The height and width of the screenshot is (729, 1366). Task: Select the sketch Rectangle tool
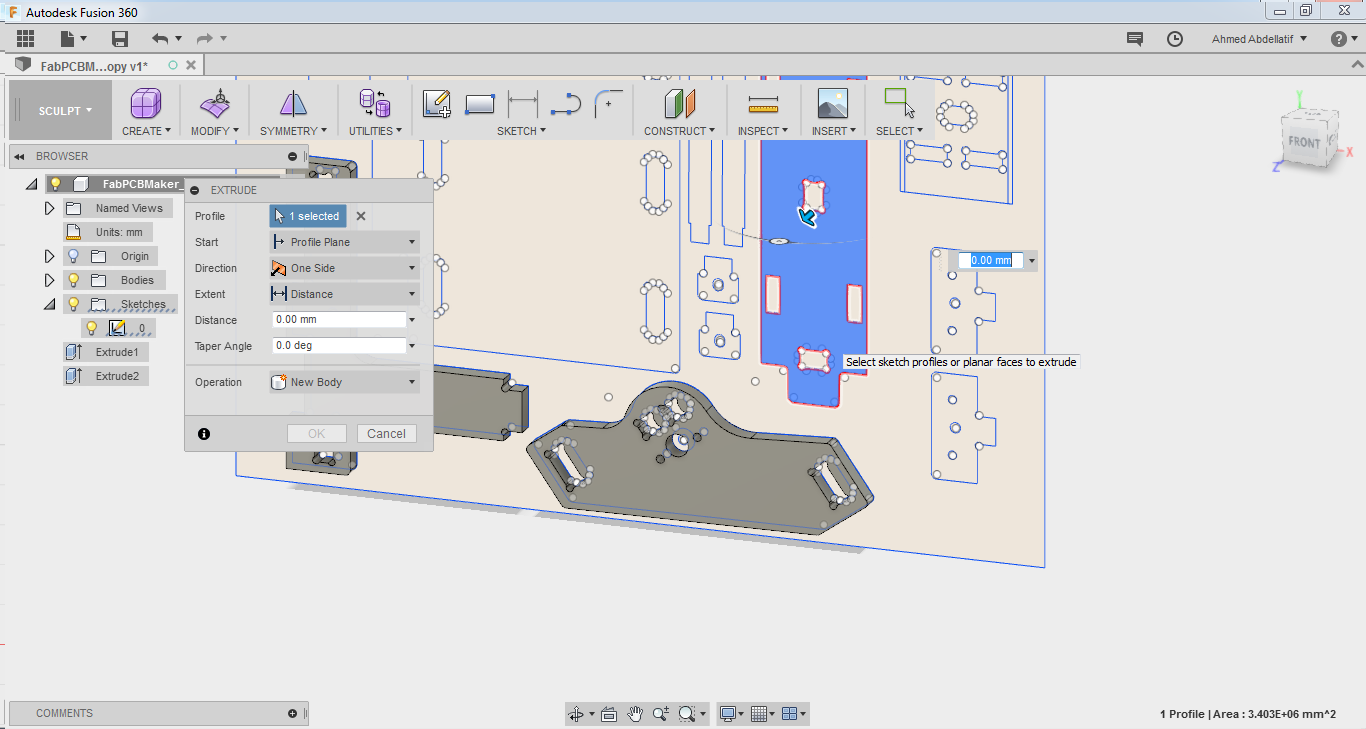tap(480, 104)
